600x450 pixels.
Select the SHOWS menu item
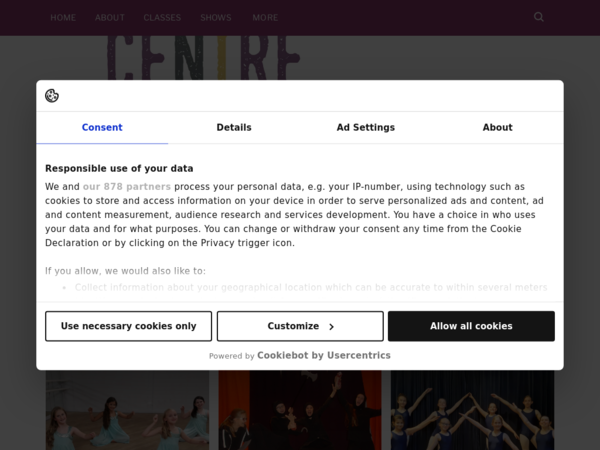216,18
